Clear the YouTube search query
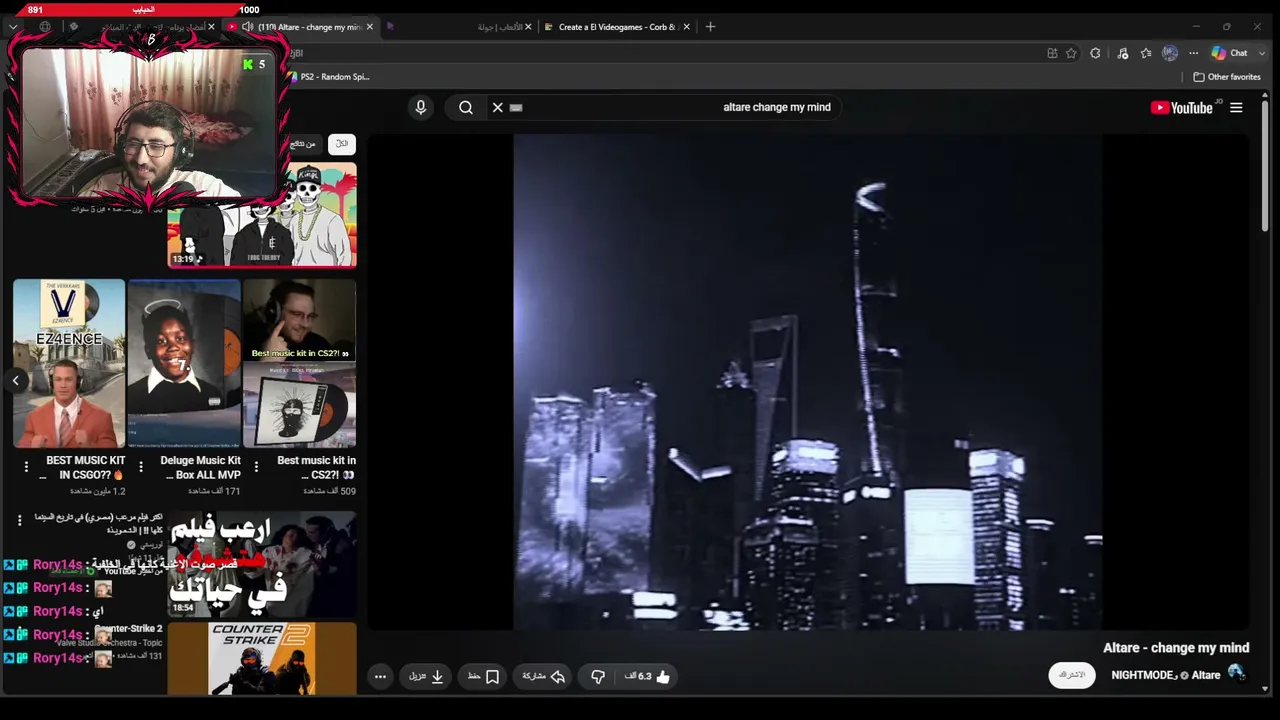This screenshot has height=720, width=1280. (x=497, y=107)
